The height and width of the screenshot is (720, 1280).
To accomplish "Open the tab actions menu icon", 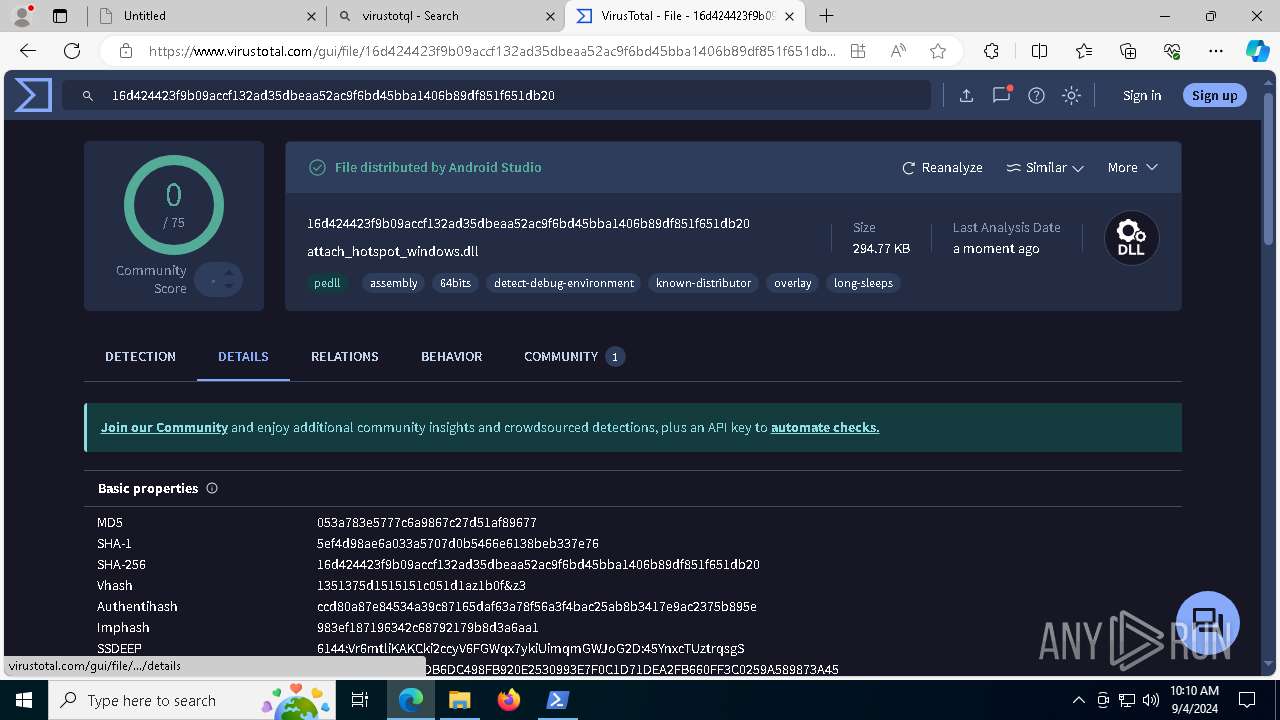I will point(60,16).
